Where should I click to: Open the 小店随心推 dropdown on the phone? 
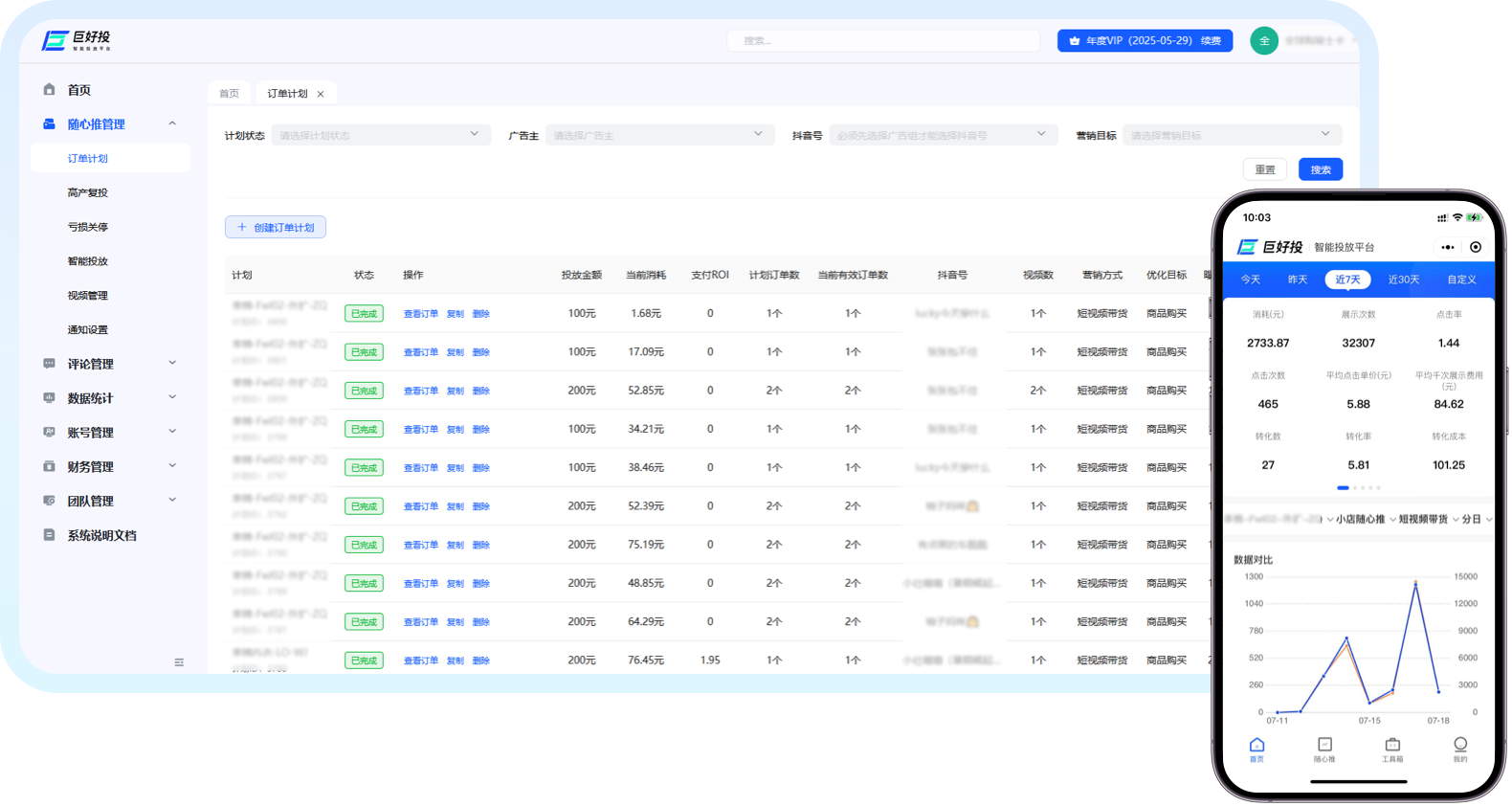click(1366, 519)
